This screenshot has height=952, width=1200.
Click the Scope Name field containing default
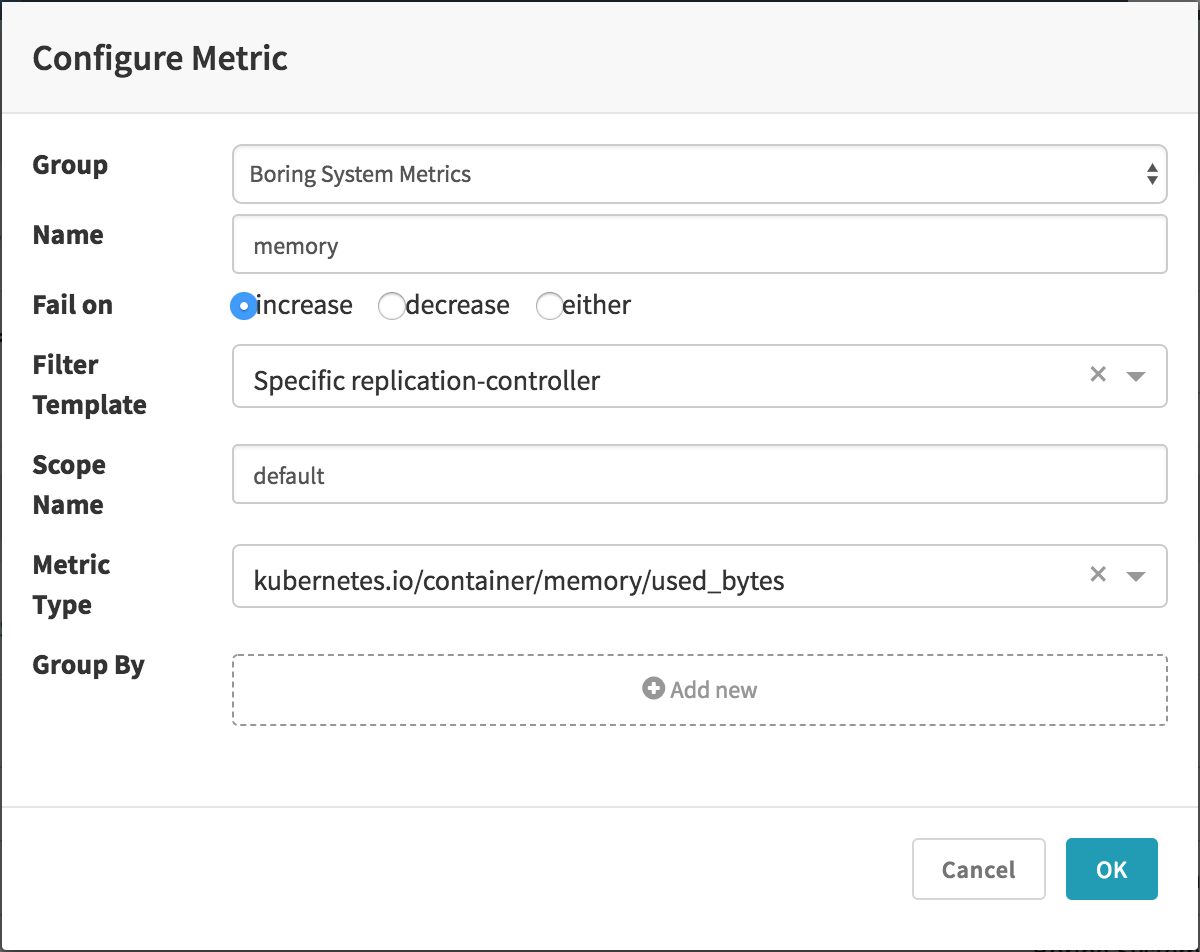tap(700, 475)
